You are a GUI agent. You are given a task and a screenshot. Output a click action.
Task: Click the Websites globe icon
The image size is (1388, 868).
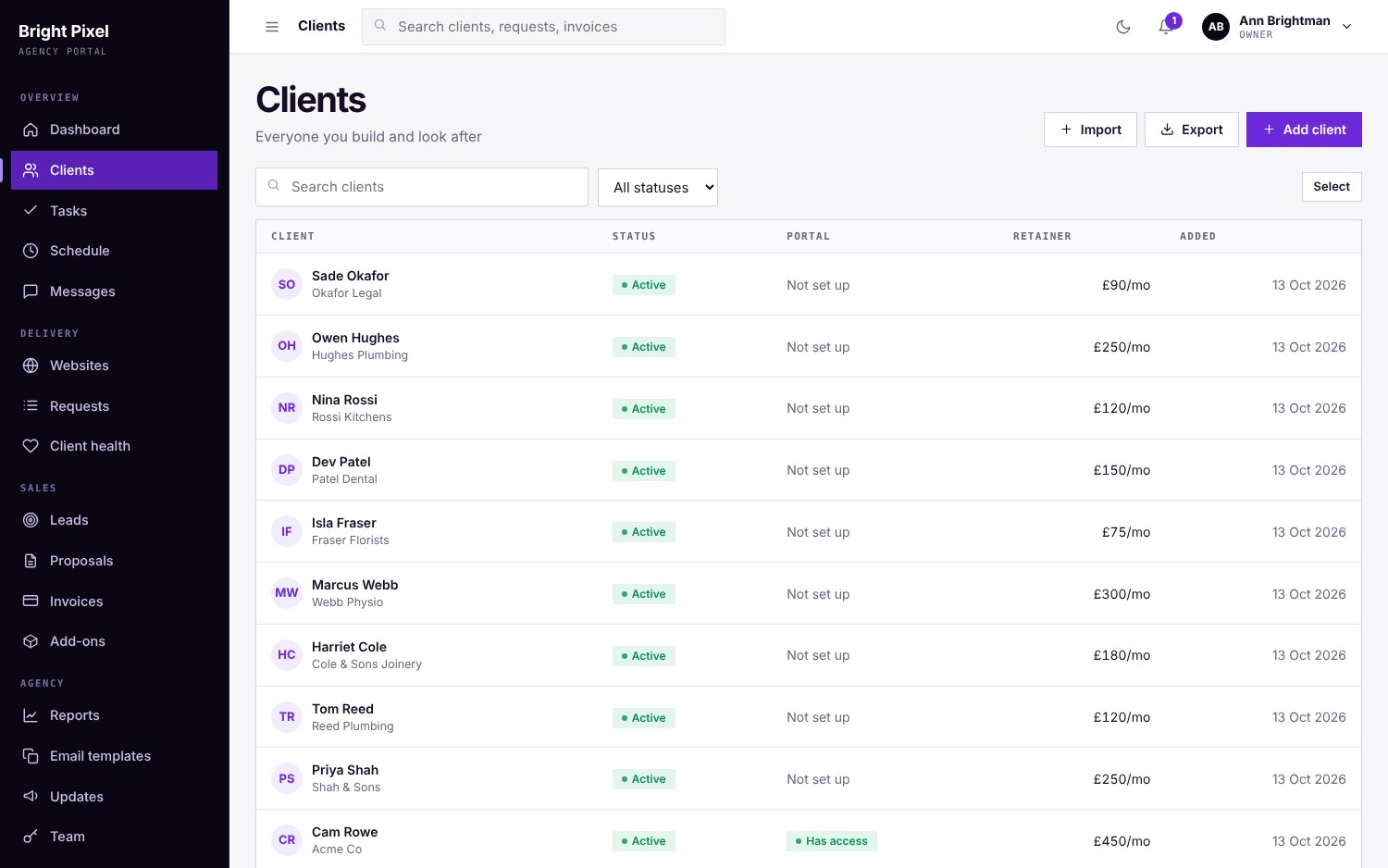pyautogui.click(x=31, y=366)
